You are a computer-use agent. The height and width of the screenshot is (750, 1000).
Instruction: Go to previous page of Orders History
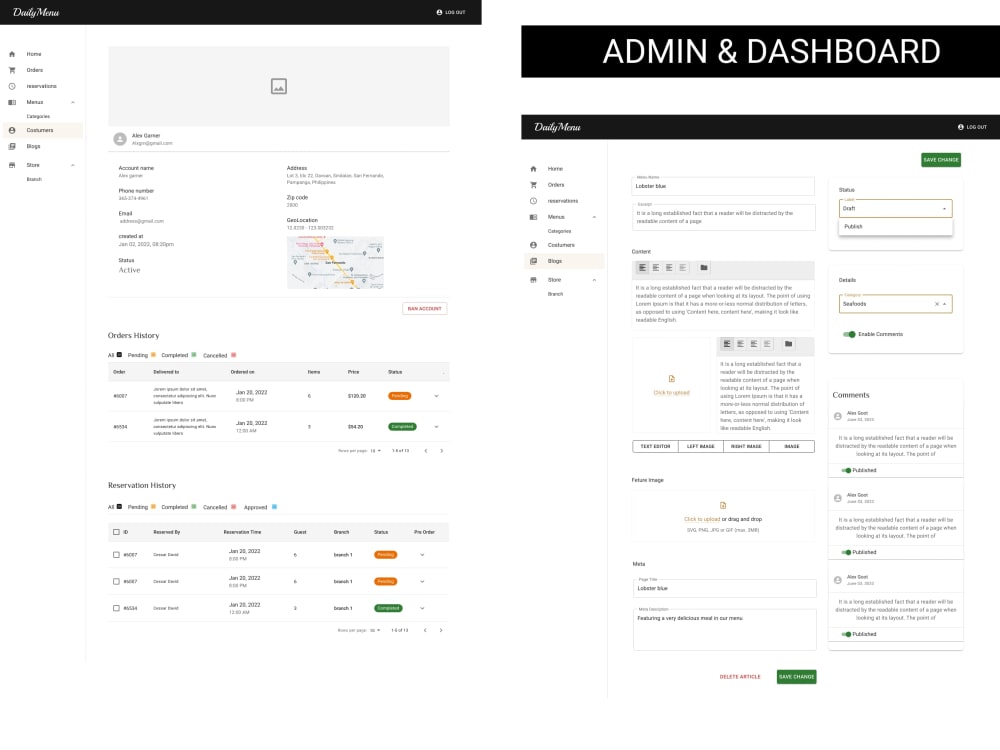(x=425, y=451)
